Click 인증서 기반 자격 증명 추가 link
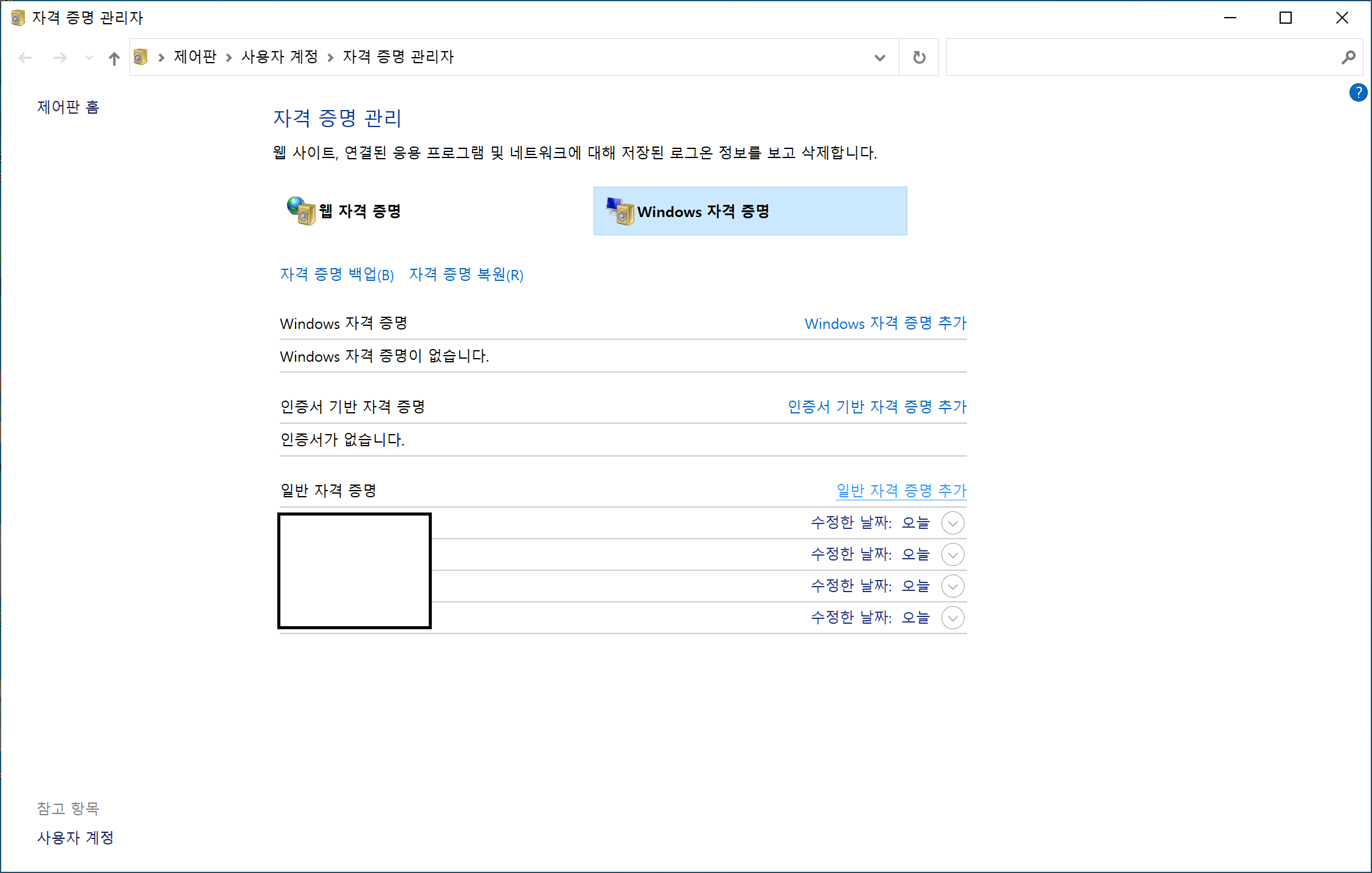1372x873 pixels. click(876, 407)
